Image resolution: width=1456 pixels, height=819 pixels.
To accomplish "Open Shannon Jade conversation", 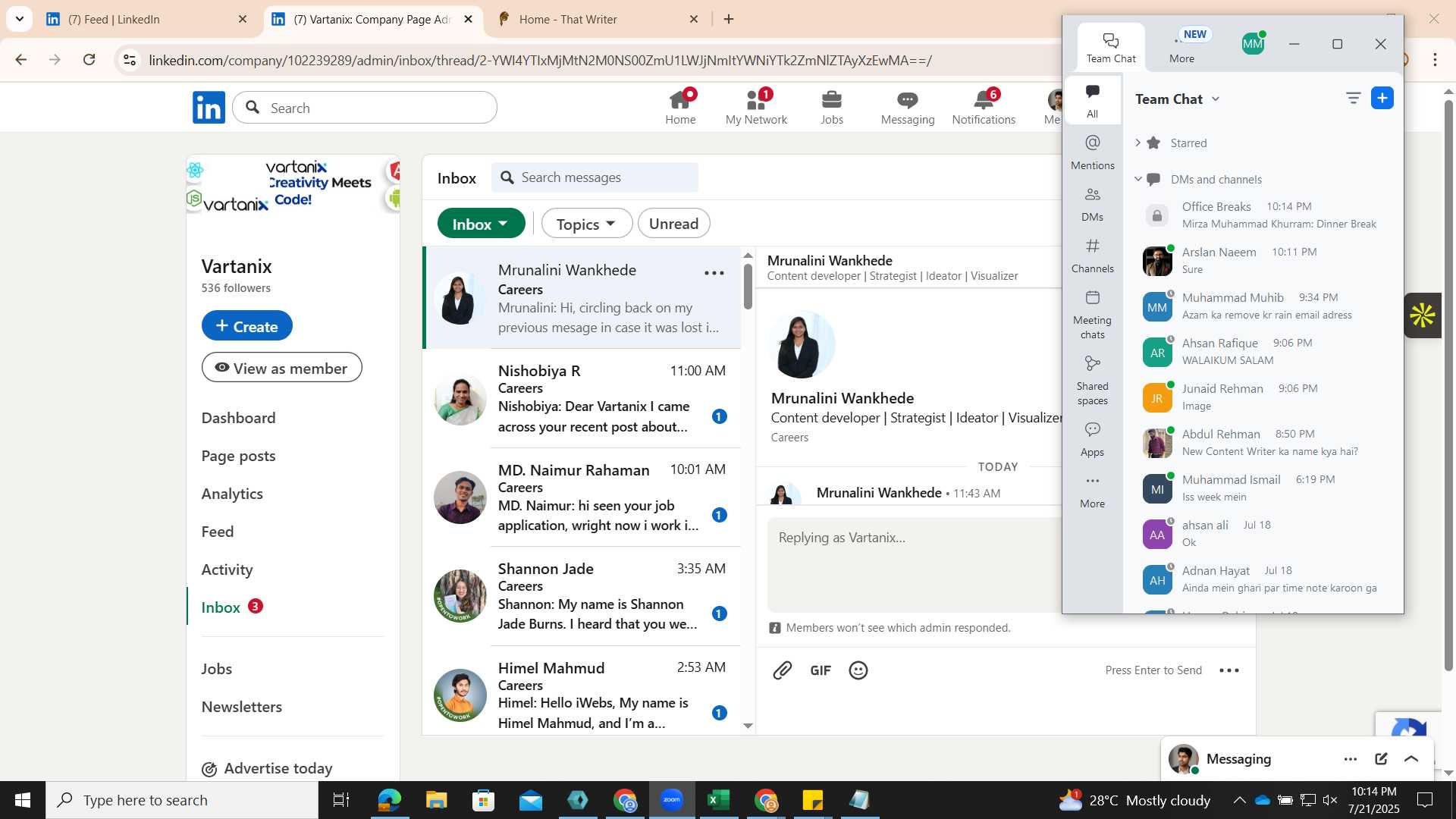I will point(582,597).
